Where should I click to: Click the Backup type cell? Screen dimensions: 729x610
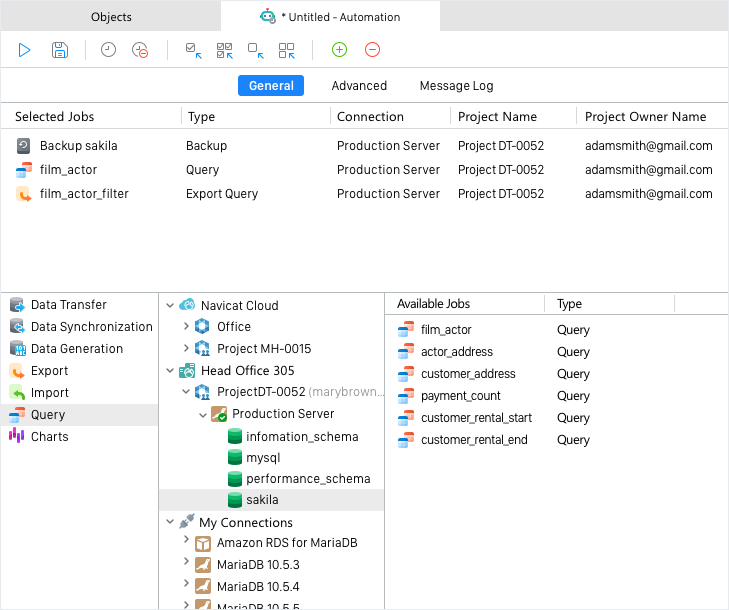[206, 146]
